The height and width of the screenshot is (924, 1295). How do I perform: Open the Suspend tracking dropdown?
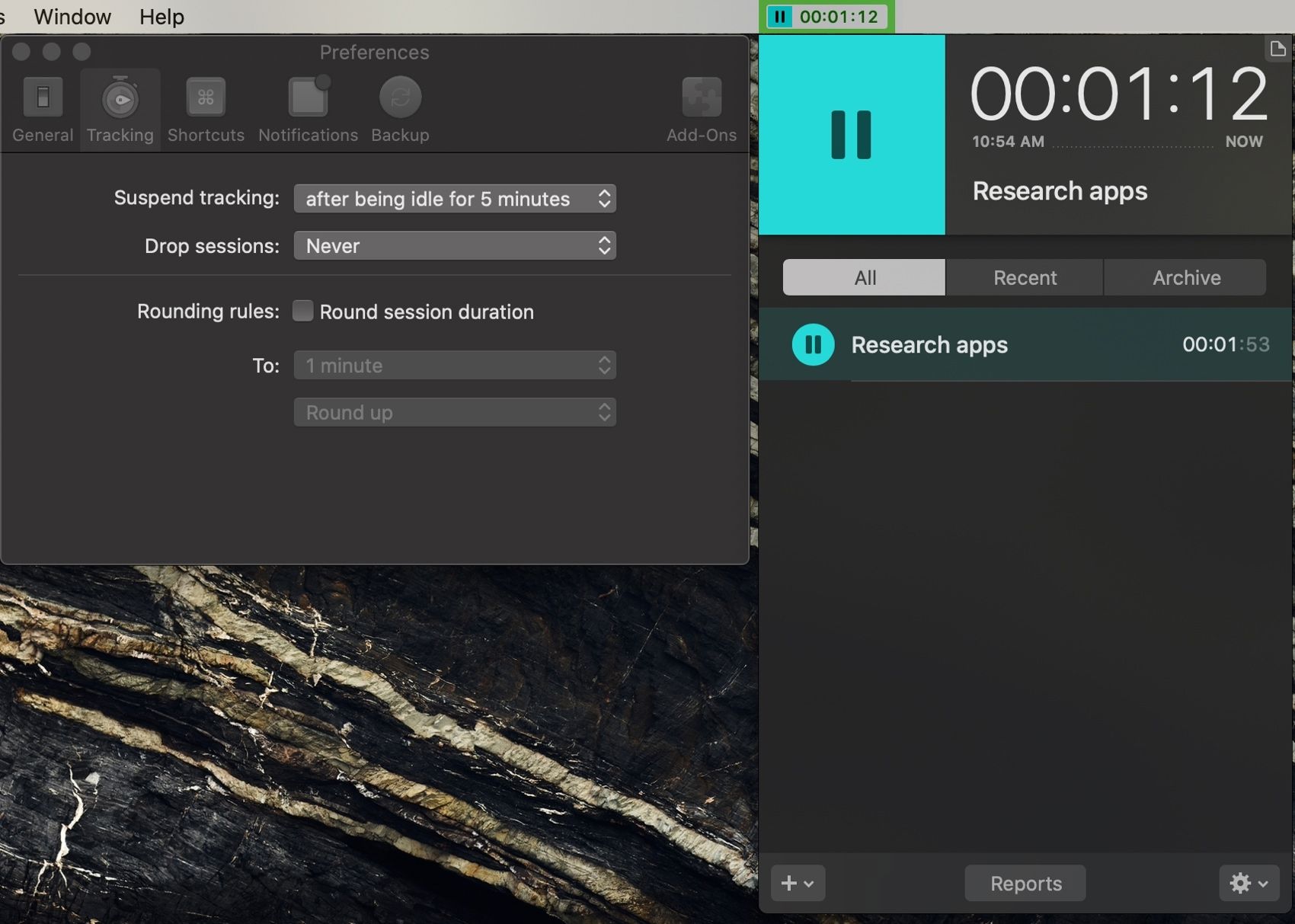(455, 199)
